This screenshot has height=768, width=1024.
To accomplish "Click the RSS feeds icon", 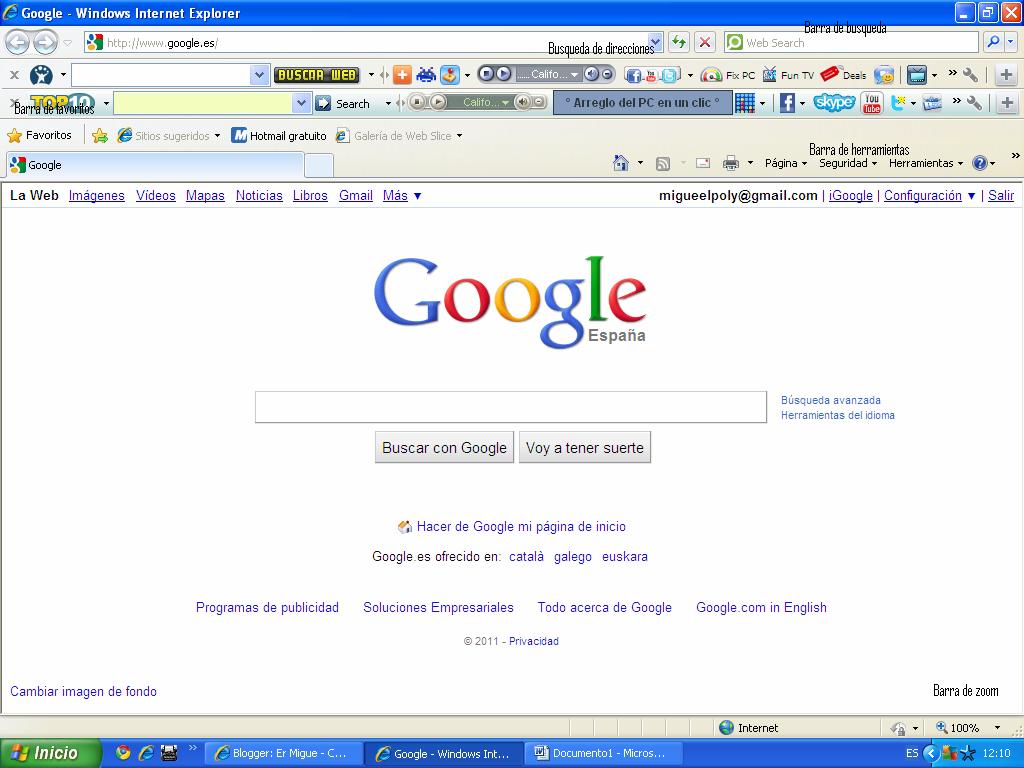I will pyautogui.click(x=663, y=163).
